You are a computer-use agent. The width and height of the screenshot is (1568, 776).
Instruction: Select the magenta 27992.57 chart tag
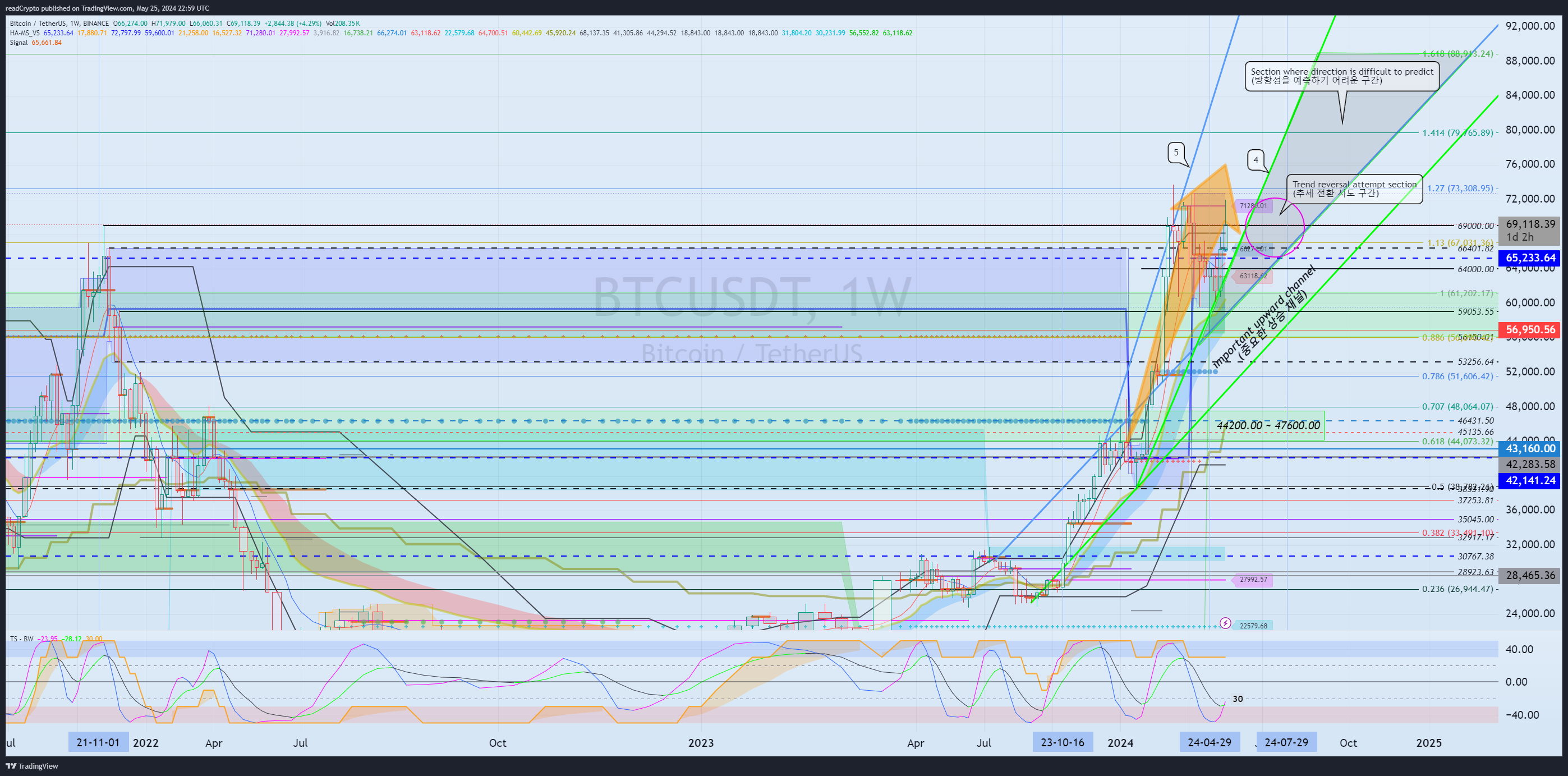pos(1253,580)
